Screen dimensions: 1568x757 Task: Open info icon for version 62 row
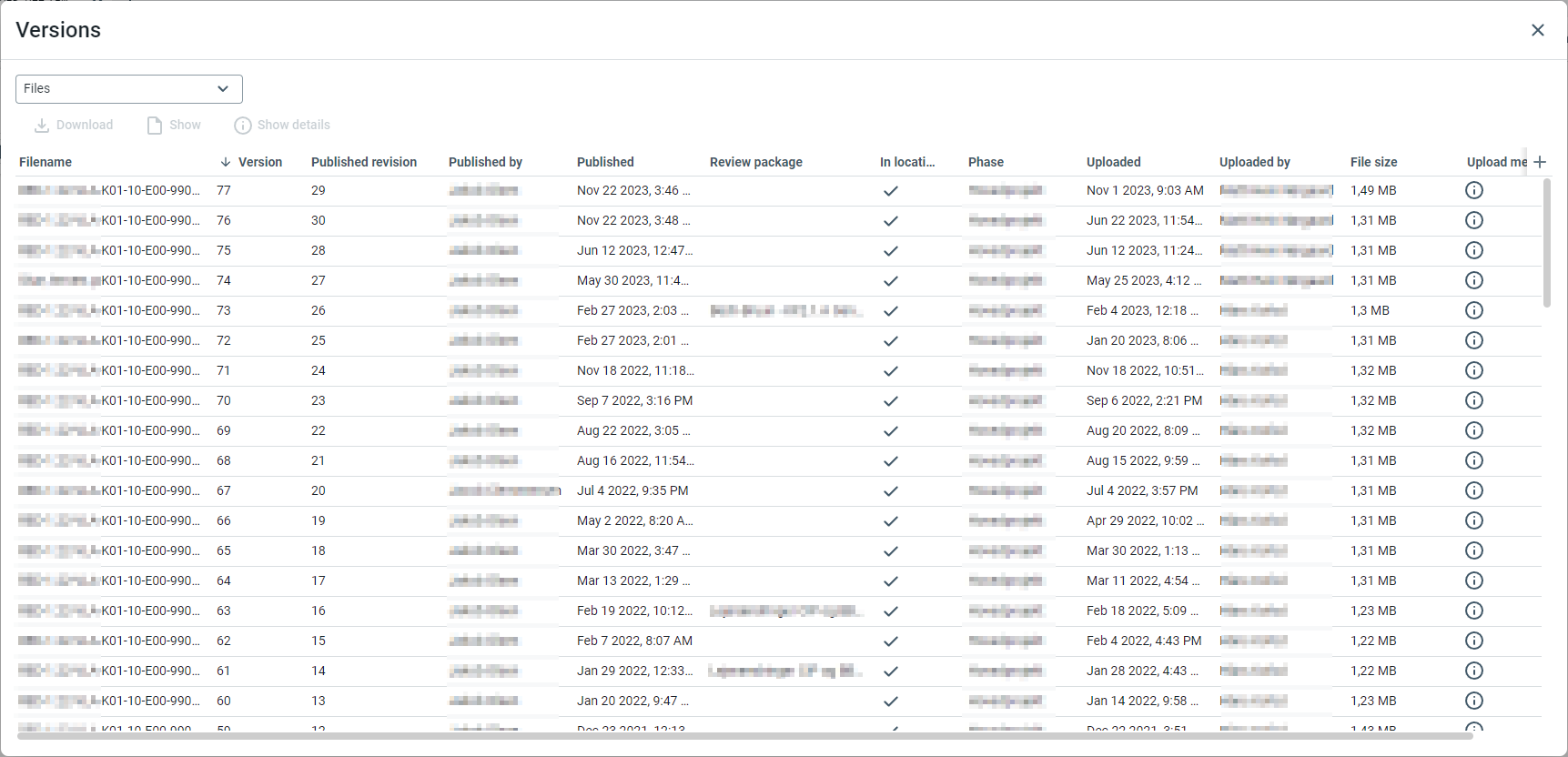click(1474, 641)
